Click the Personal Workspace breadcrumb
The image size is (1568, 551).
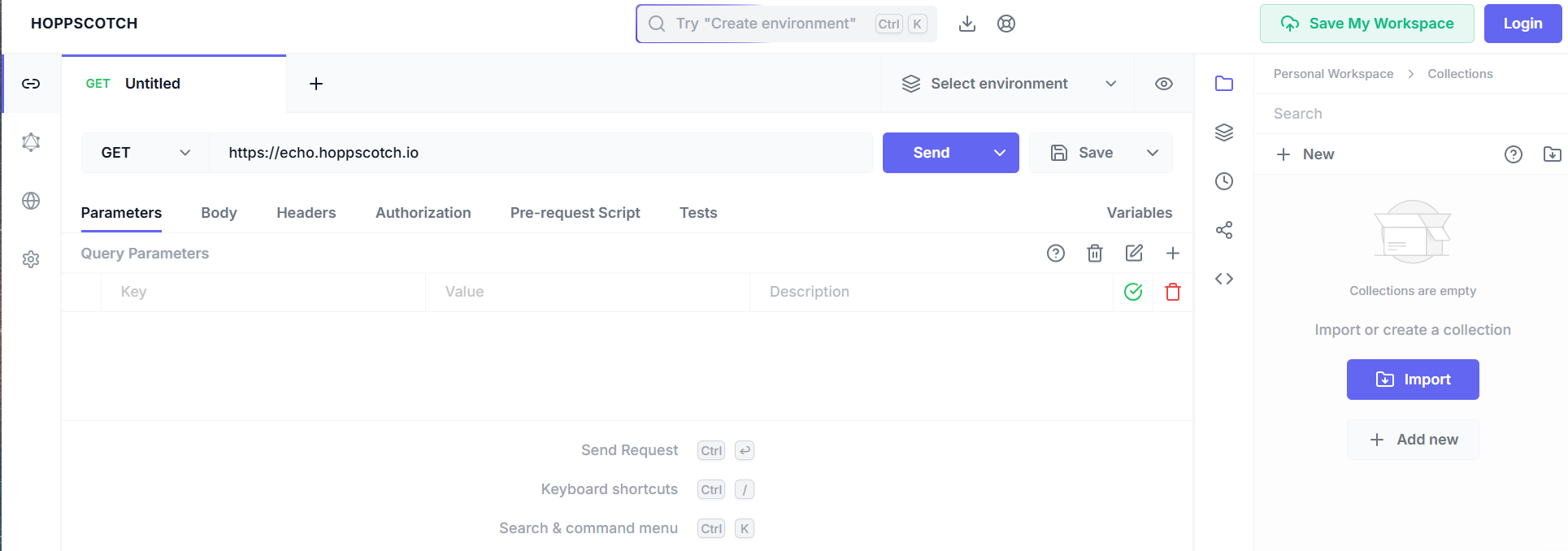(1333, 74)
